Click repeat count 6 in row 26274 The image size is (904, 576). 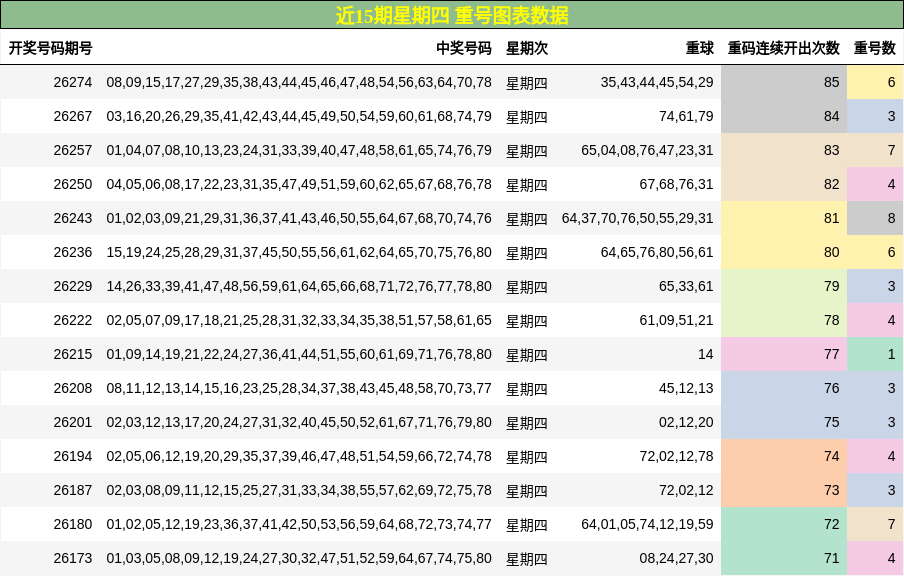[x=875, y=82]
